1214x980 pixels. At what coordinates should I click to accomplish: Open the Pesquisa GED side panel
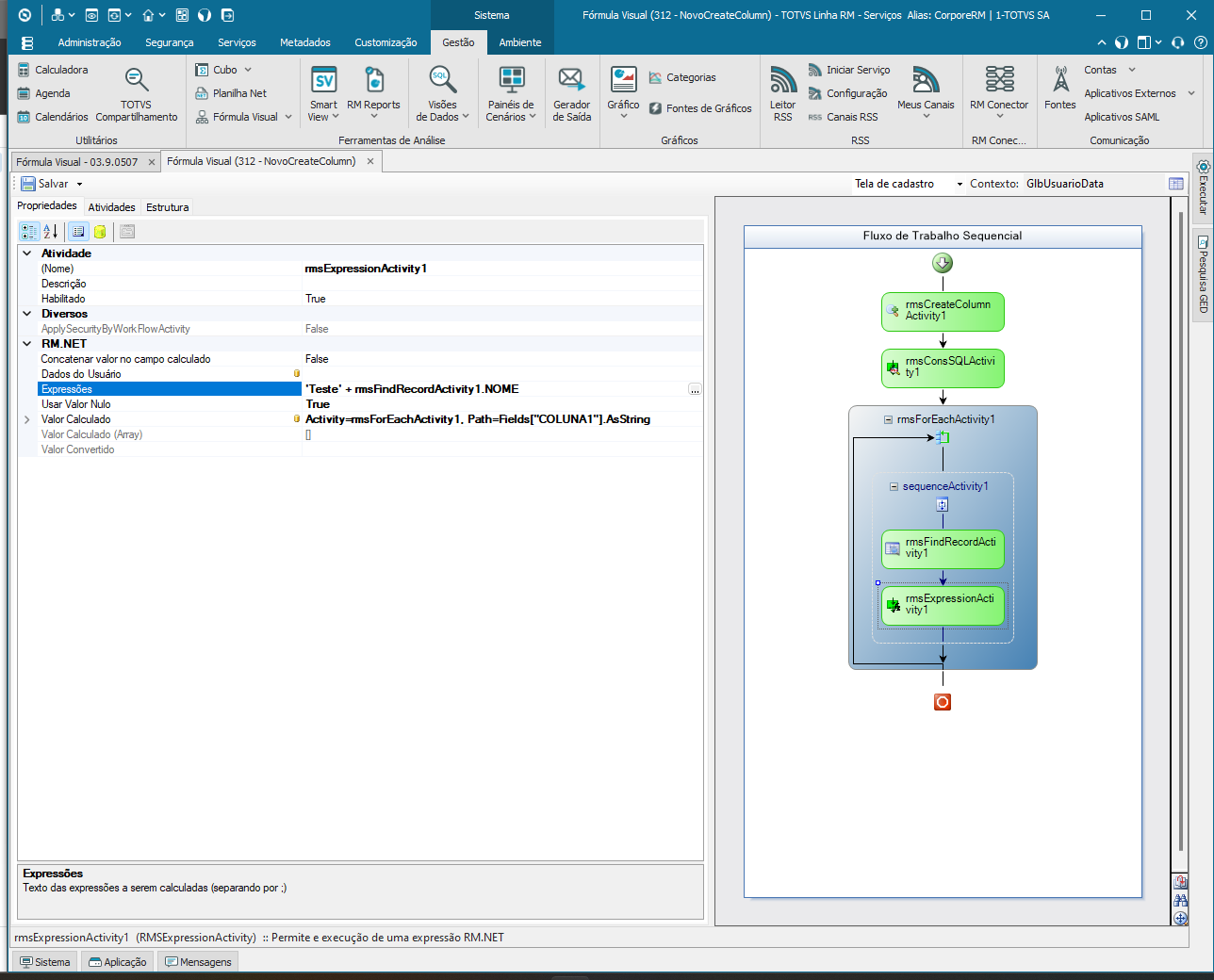pyautogui.click(x=1203, y=275)
